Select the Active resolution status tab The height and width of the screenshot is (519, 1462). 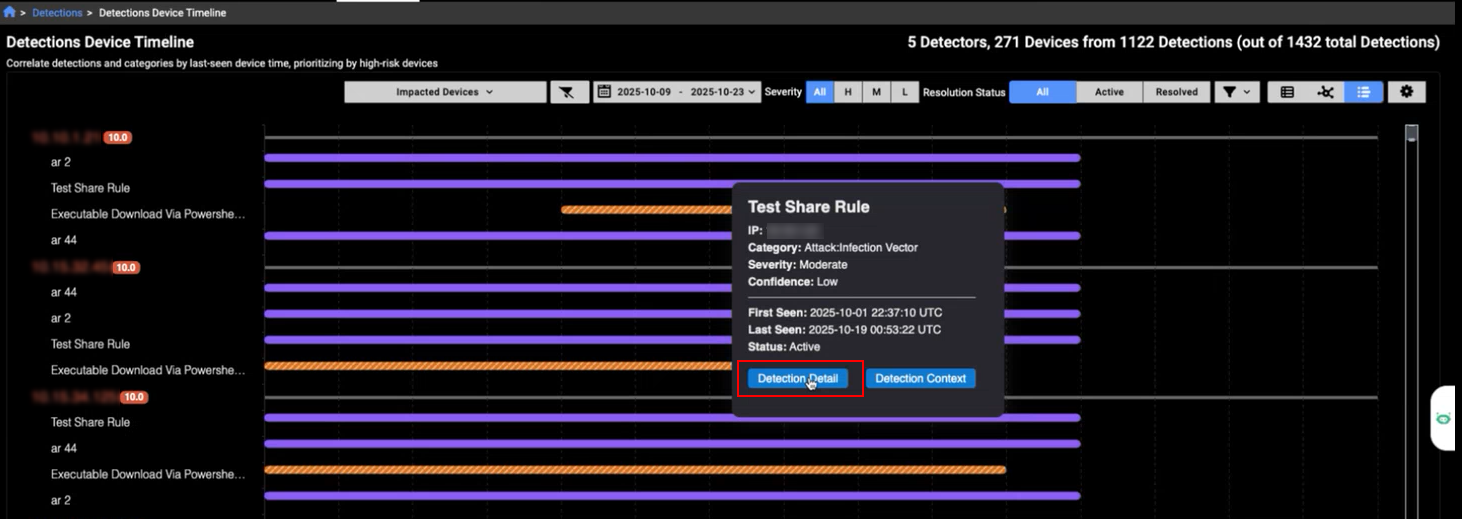pyautogui.click(x=1109, y=92)
